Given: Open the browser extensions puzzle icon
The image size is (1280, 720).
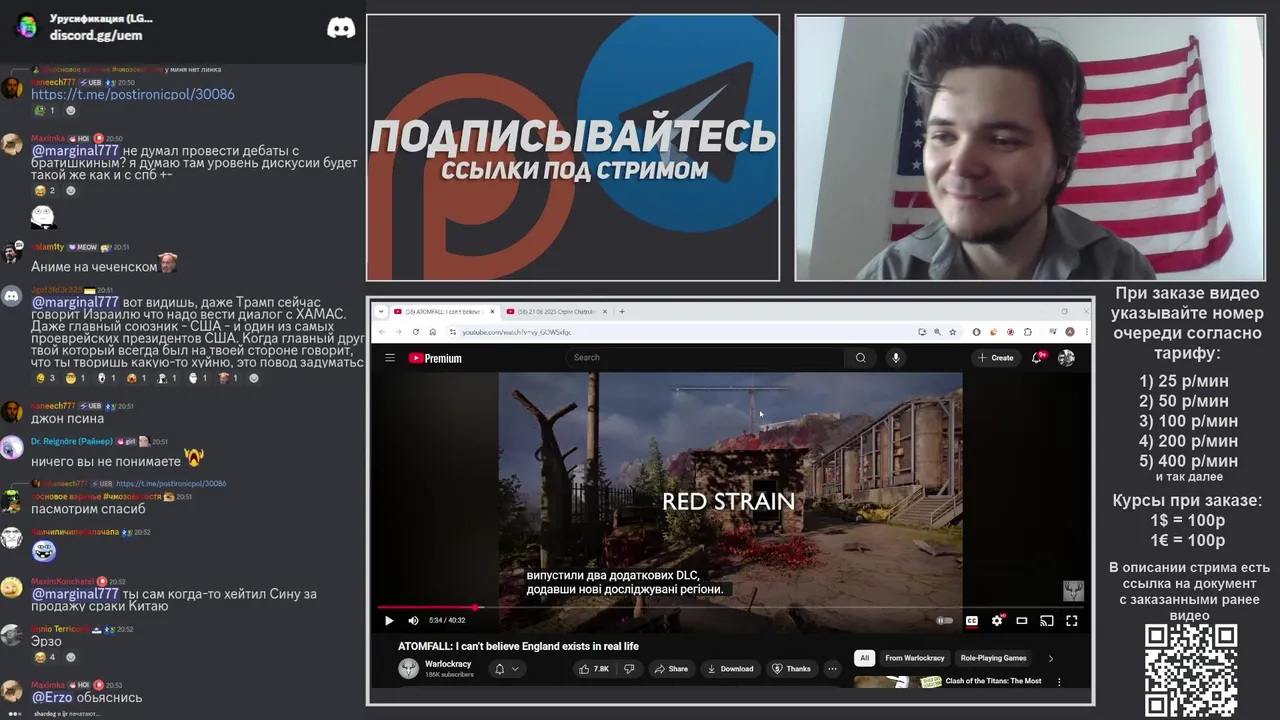Looking at the screenshot, I should pyautogui.click(x=1027, y=332).
